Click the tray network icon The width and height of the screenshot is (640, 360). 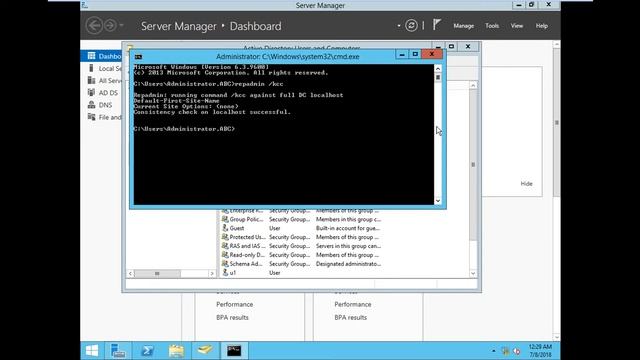point(506,351)
